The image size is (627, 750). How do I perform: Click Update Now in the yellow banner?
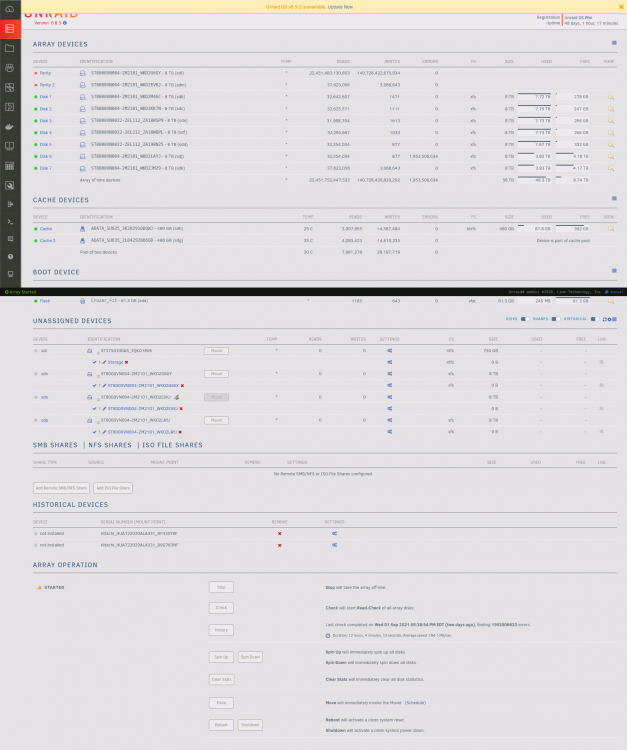pos(340,7)
